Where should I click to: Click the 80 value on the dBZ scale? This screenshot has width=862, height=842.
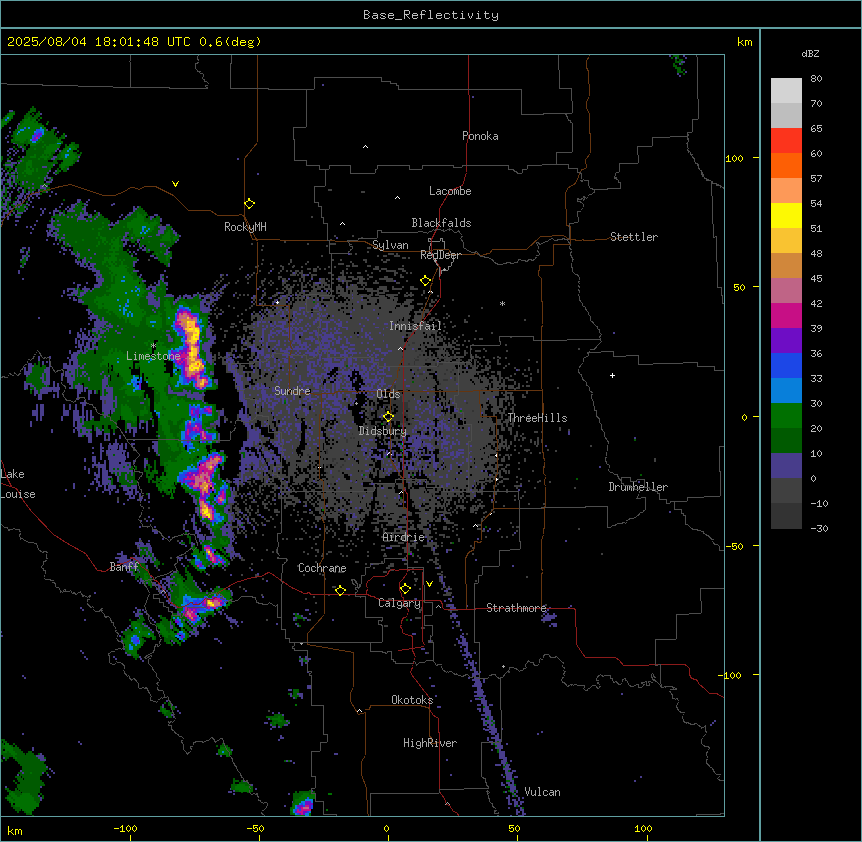pos(816,79)
